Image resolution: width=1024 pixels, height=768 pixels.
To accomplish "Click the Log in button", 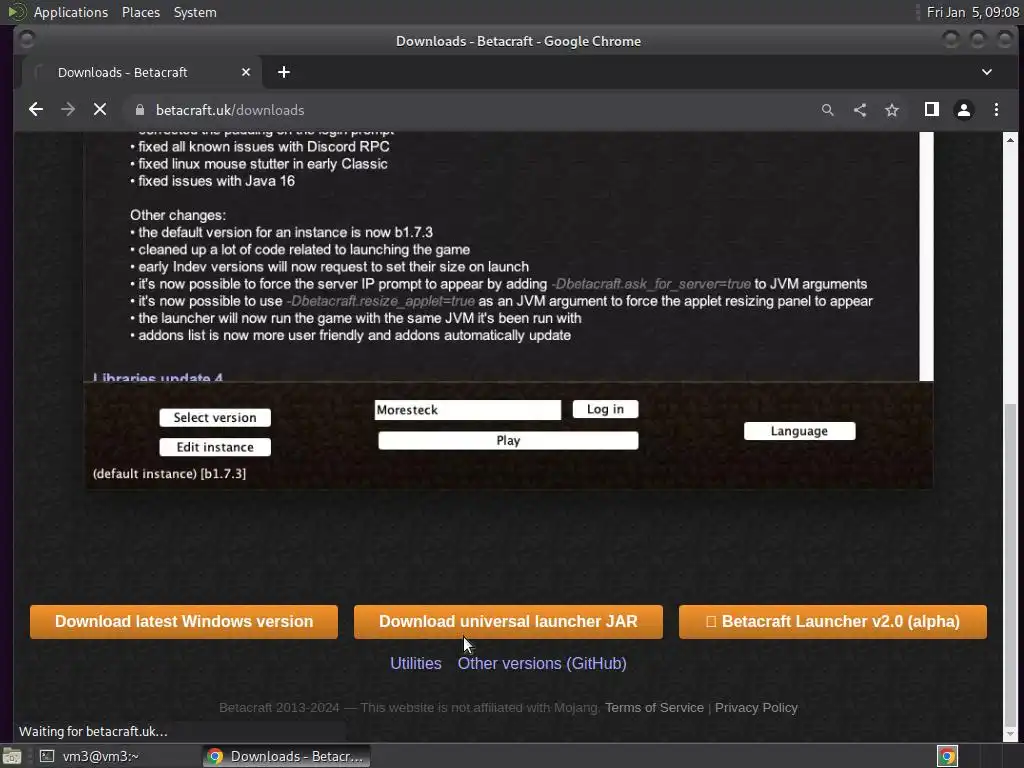I will [x=605, y=409].
